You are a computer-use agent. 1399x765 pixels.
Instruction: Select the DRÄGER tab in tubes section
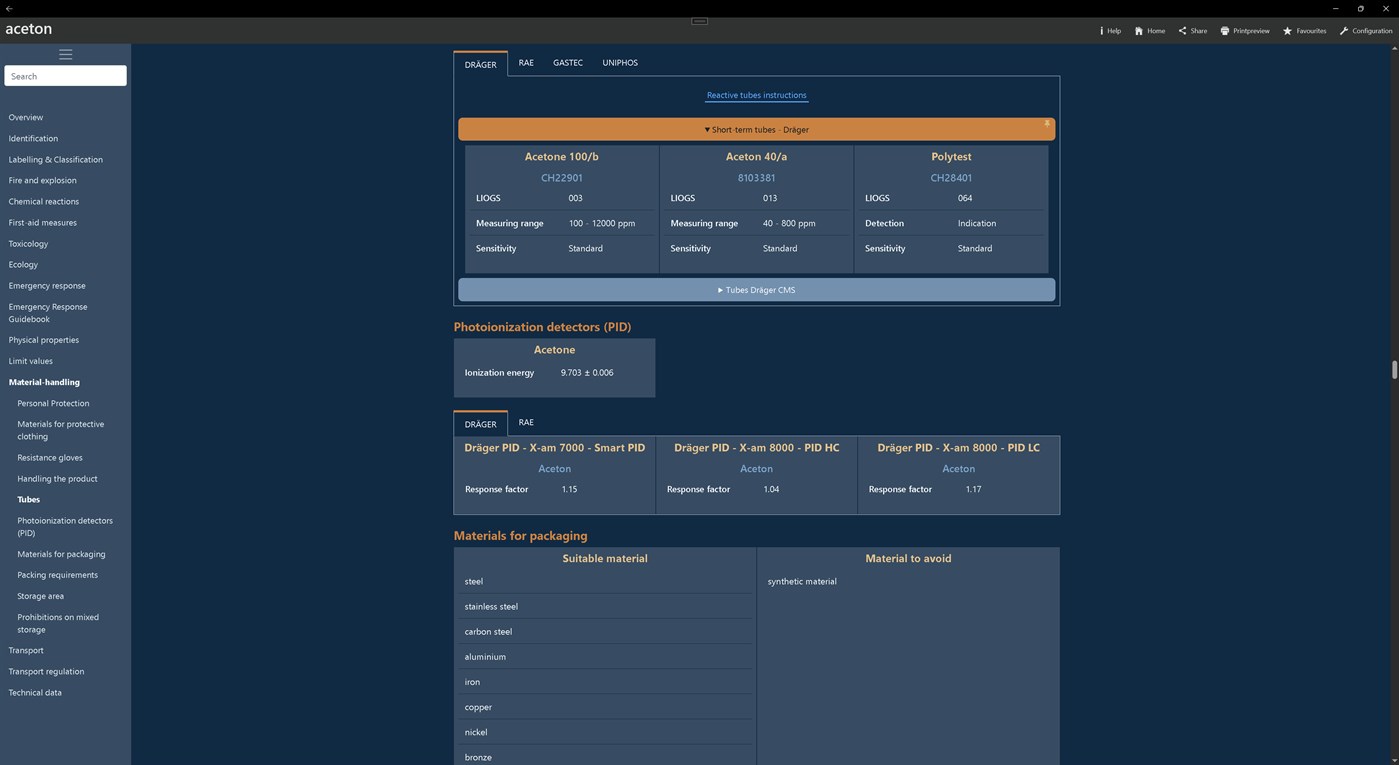[480, 64]
